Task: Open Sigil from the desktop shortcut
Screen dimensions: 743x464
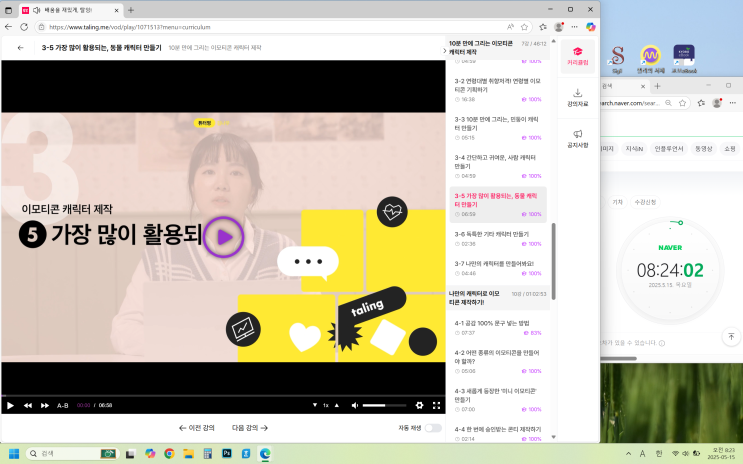Action: 617,59
